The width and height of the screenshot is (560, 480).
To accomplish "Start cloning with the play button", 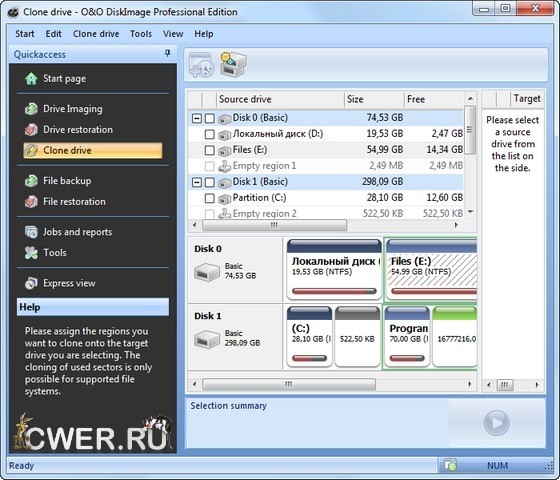I will coord(496,423).
